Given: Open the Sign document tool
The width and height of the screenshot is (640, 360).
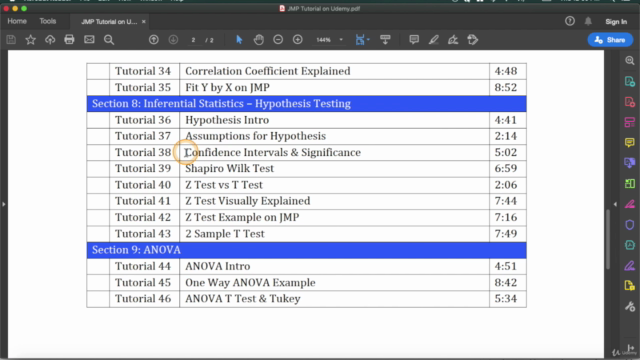Looking at the screenshot, I should 453,40.
